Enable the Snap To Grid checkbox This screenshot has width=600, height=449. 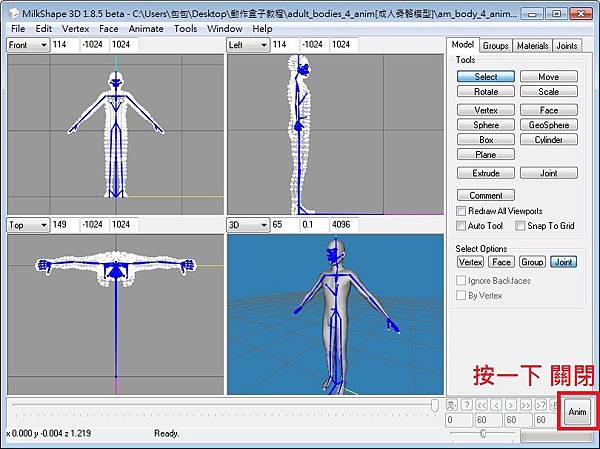pyautogui.click(x=520, y=226)
